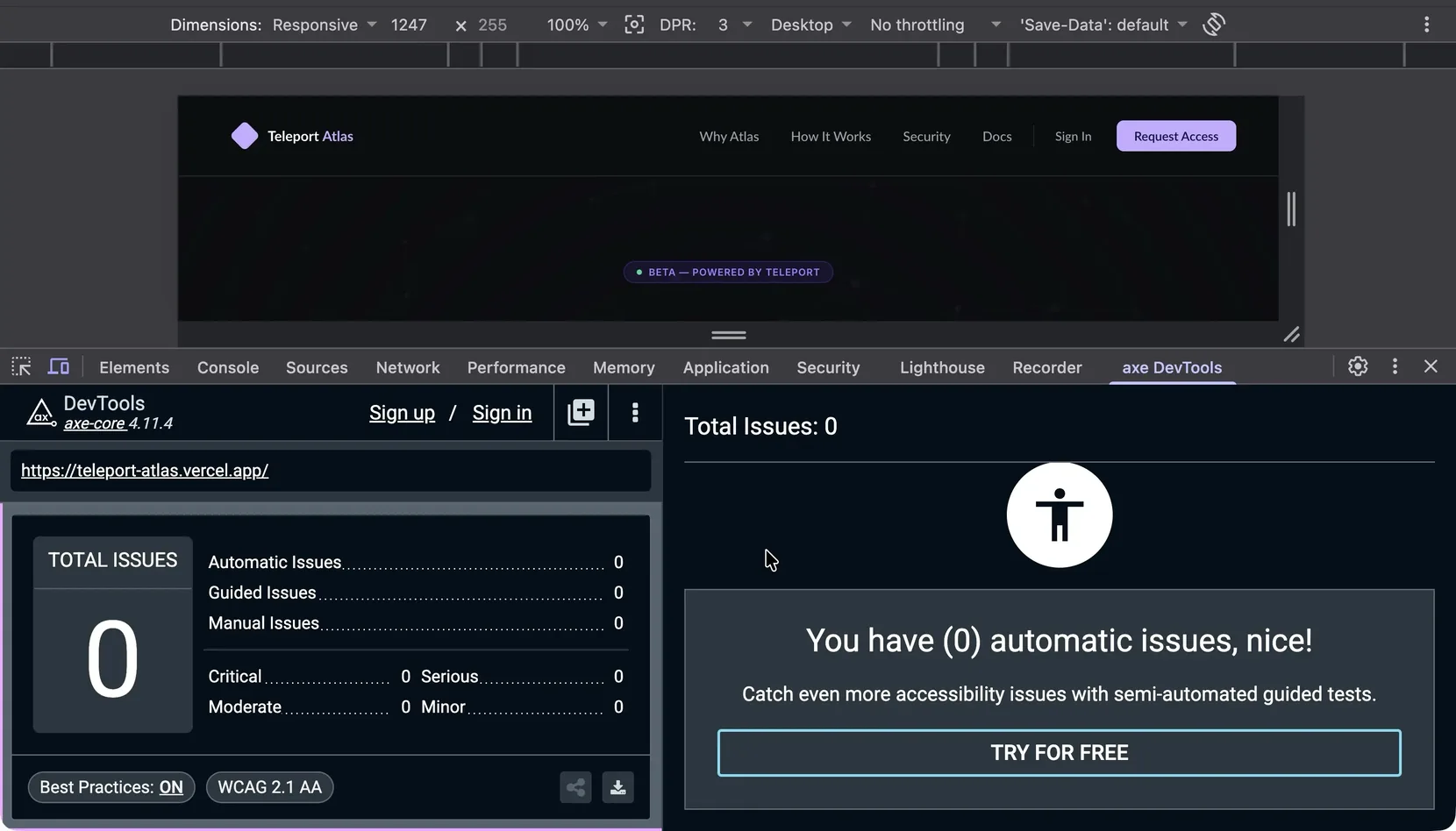Click the export download icon
The width and height of the screenshot is (1456, 831).
click(x=618, y=787)
